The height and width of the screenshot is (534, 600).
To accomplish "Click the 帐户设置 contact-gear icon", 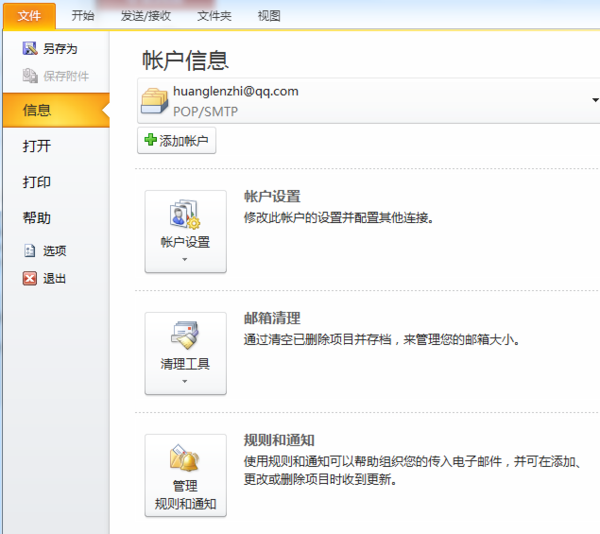I will point(185,214).
